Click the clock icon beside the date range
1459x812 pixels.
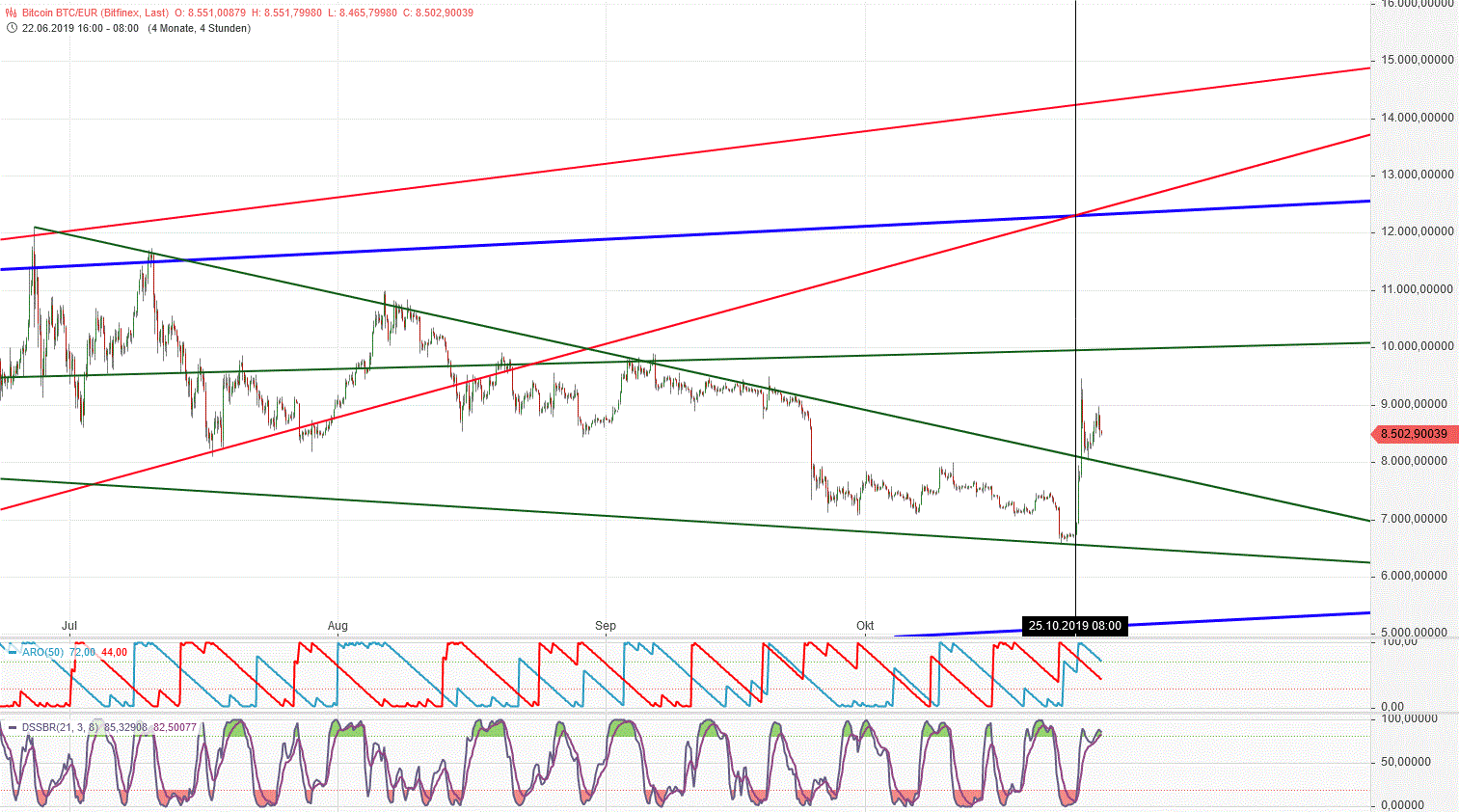point(12,28)
